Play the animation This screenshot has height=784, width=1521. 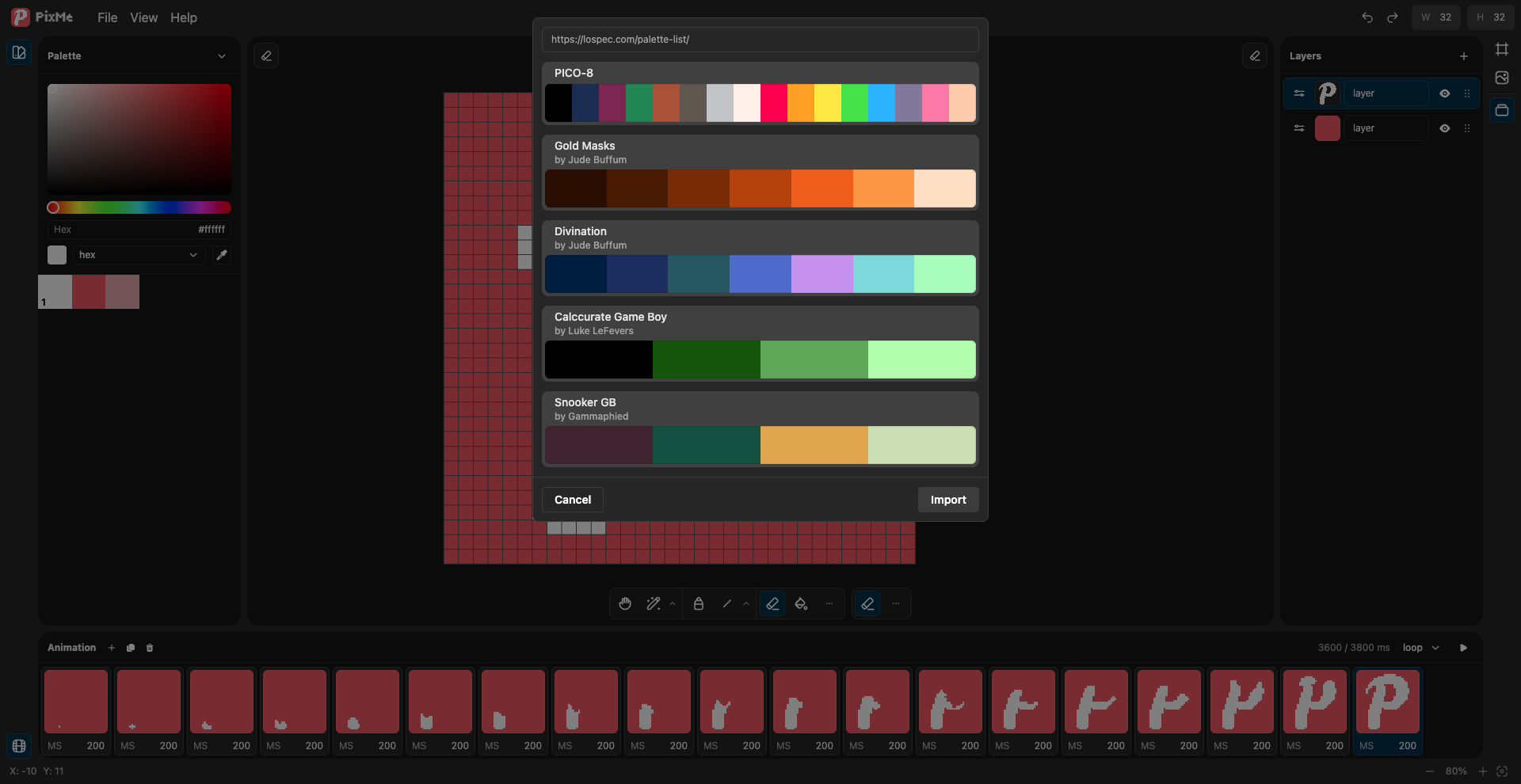1463,648
